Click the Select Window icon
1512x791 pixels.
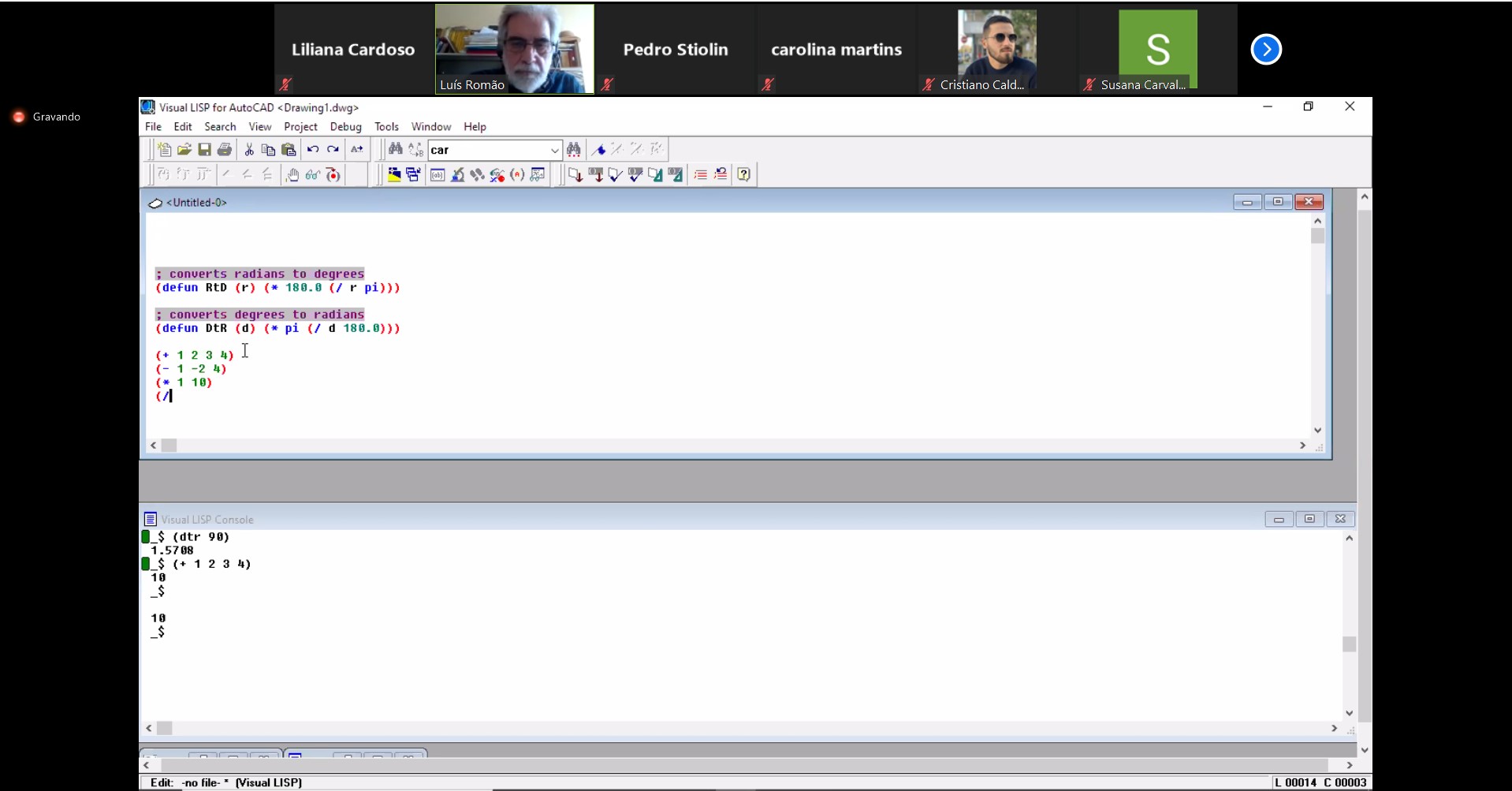(x=413, y=175)
